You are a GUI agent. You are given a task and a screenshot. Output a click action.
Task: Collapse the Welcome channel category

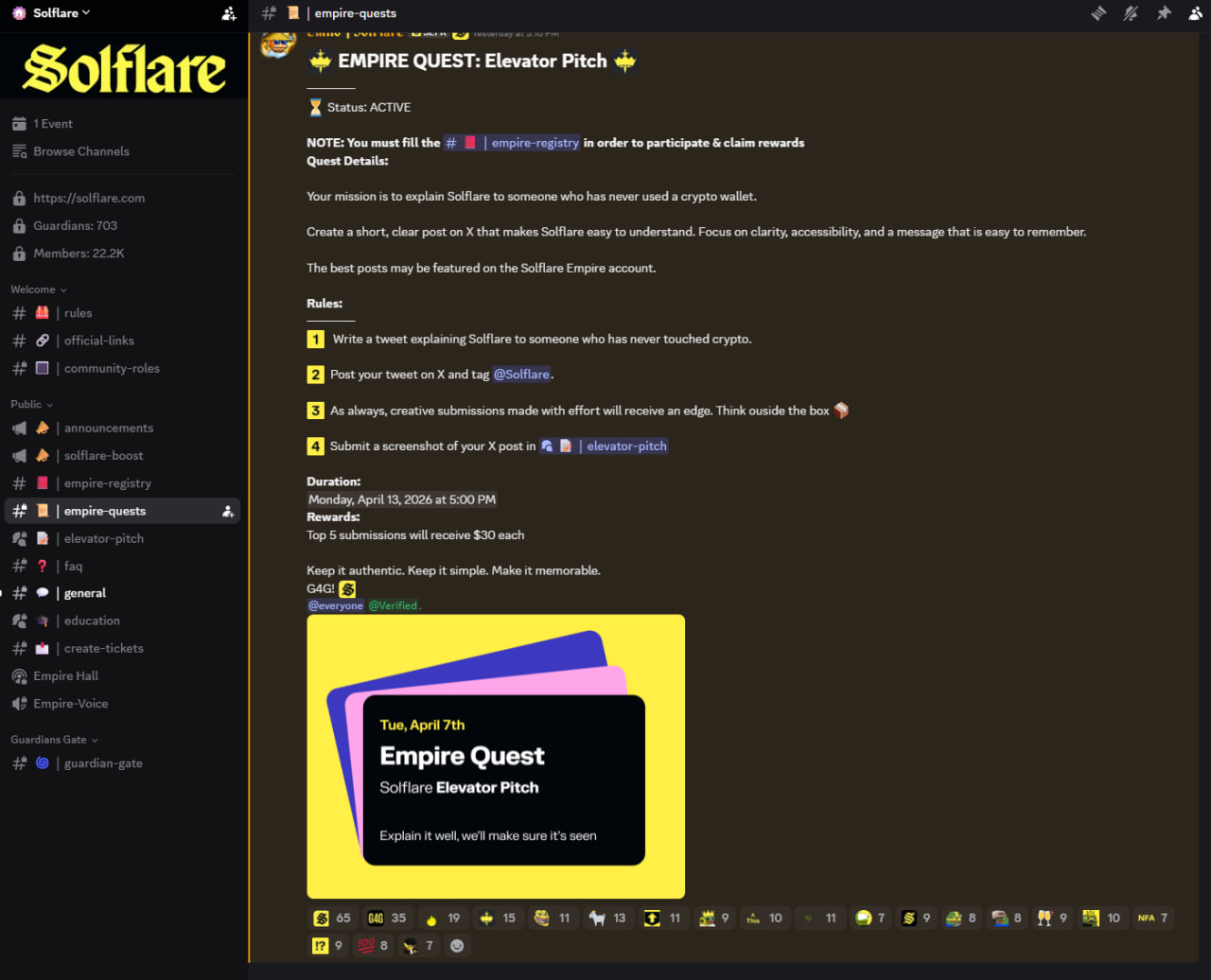39,289
